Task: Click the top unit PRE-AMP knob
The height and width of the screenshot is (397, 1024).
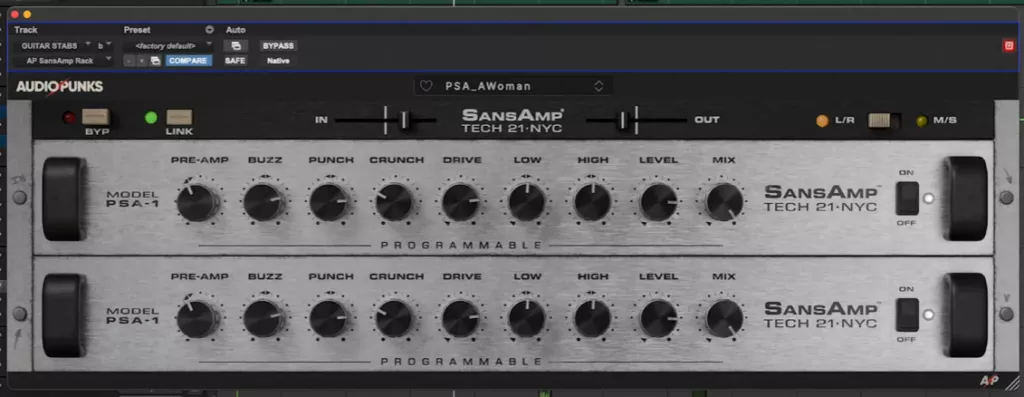Action: (x=197, y=202)
